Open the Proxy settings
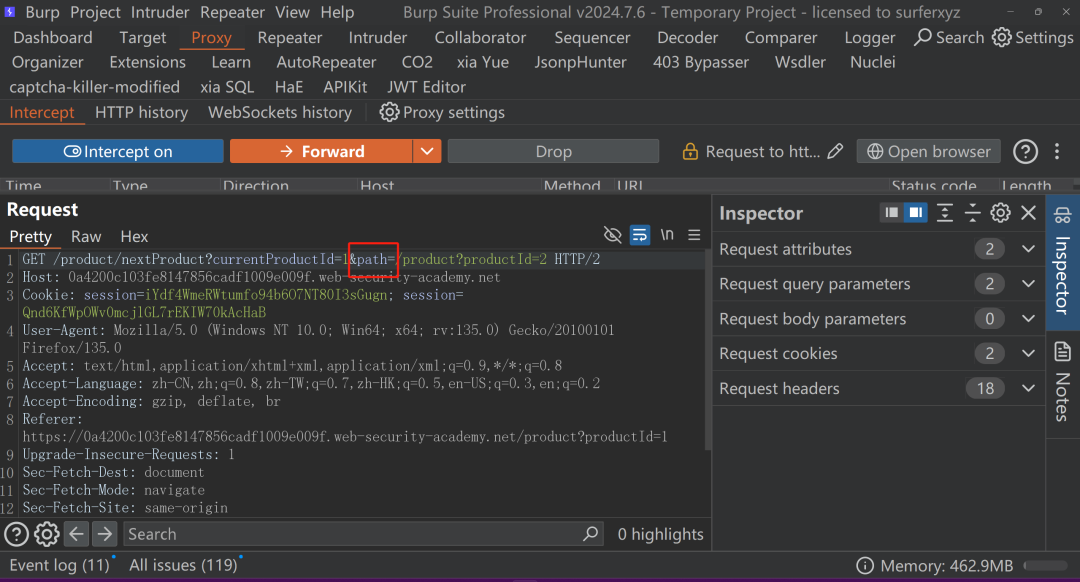Screen dimensions: 1080x582 pos(442,112)
